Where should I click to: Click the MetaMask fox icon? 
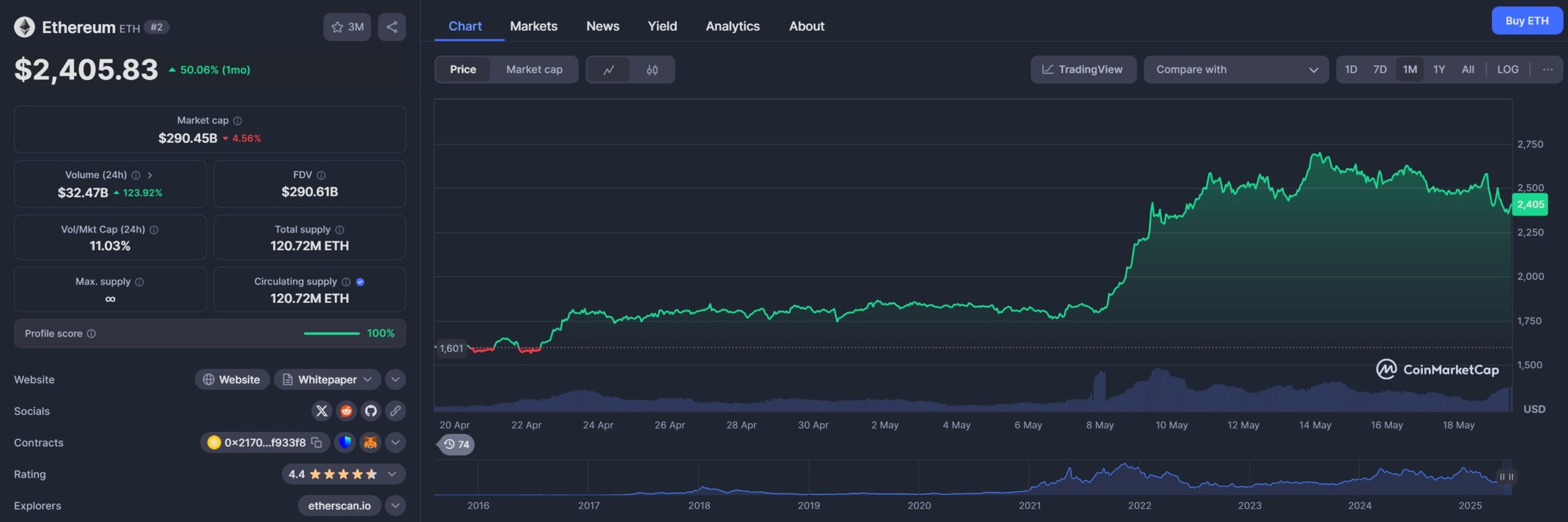point(370,442)
